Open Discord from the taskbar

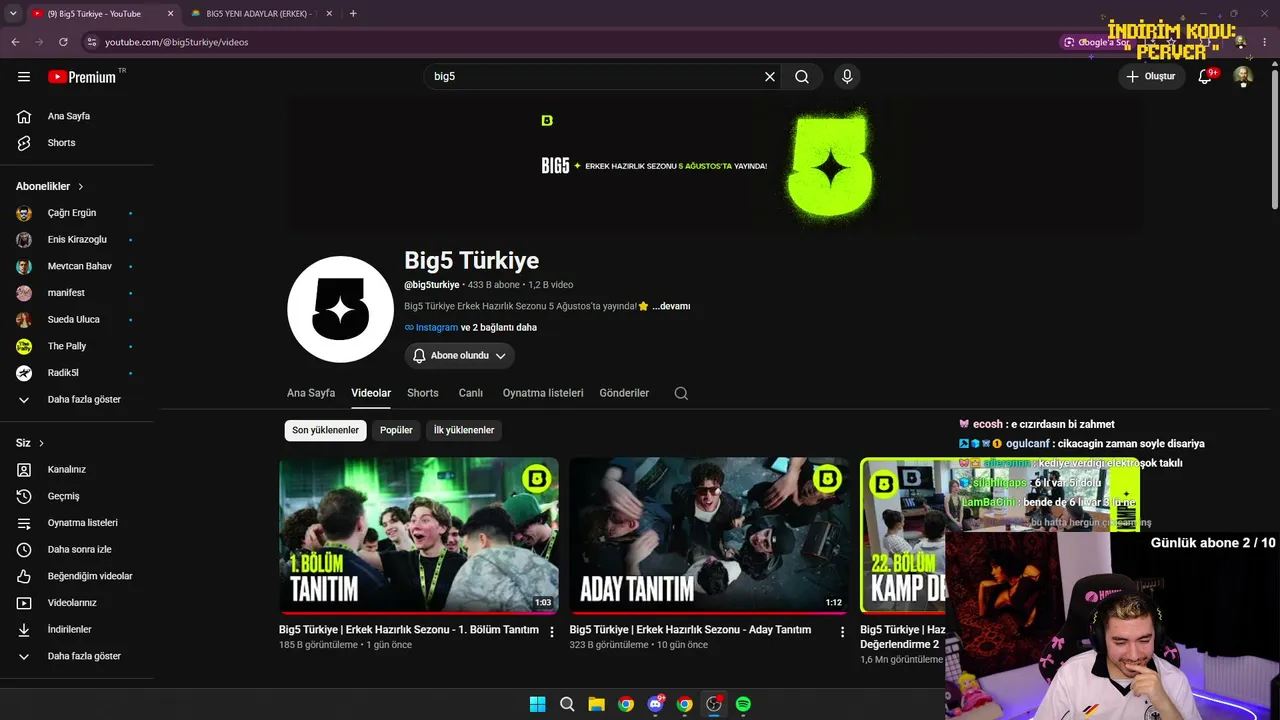[656, 704]
